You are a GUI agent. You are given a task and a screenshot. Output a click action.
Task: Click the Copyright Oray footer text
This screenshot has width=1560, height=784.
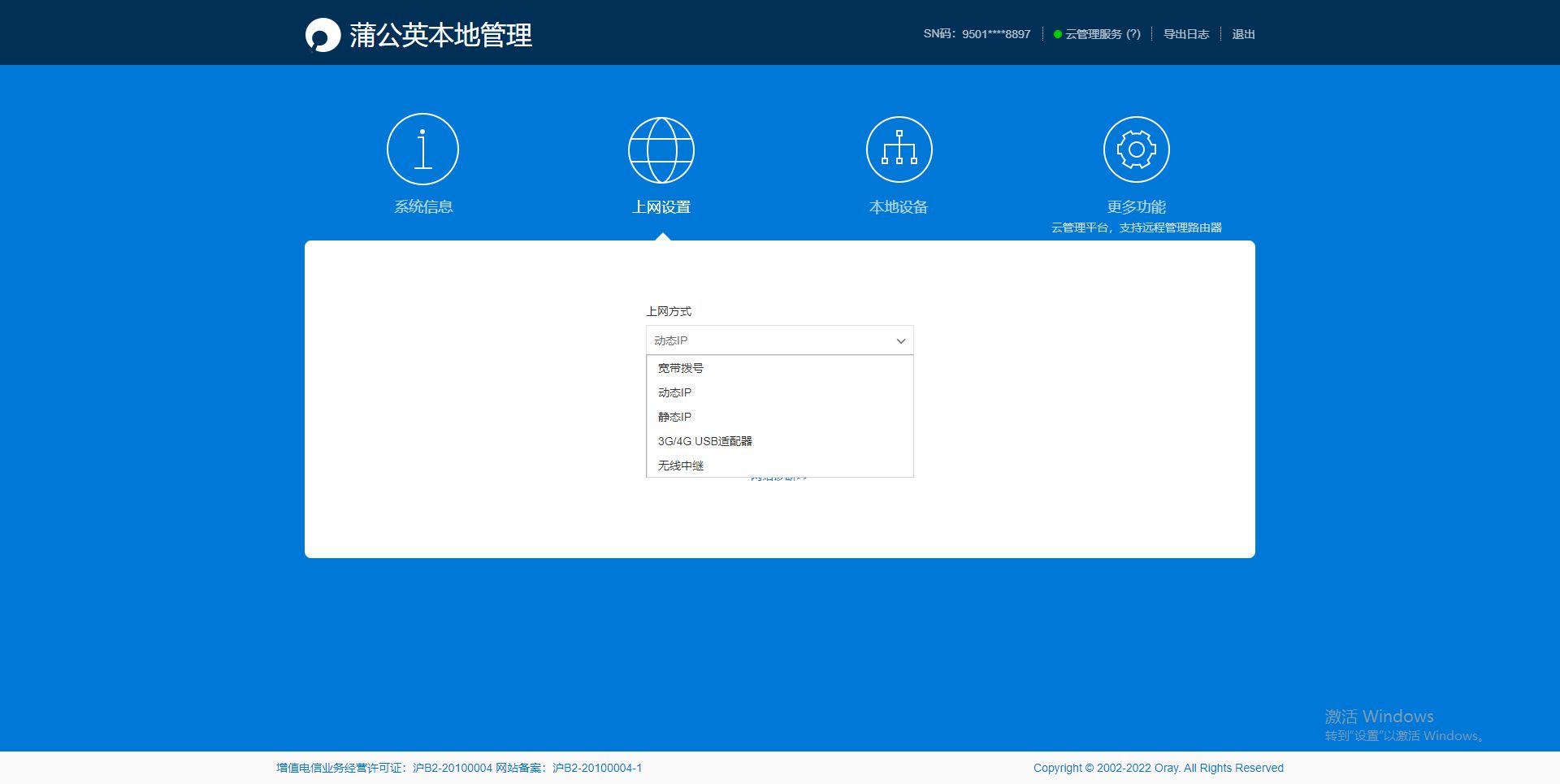[1158, 768]
